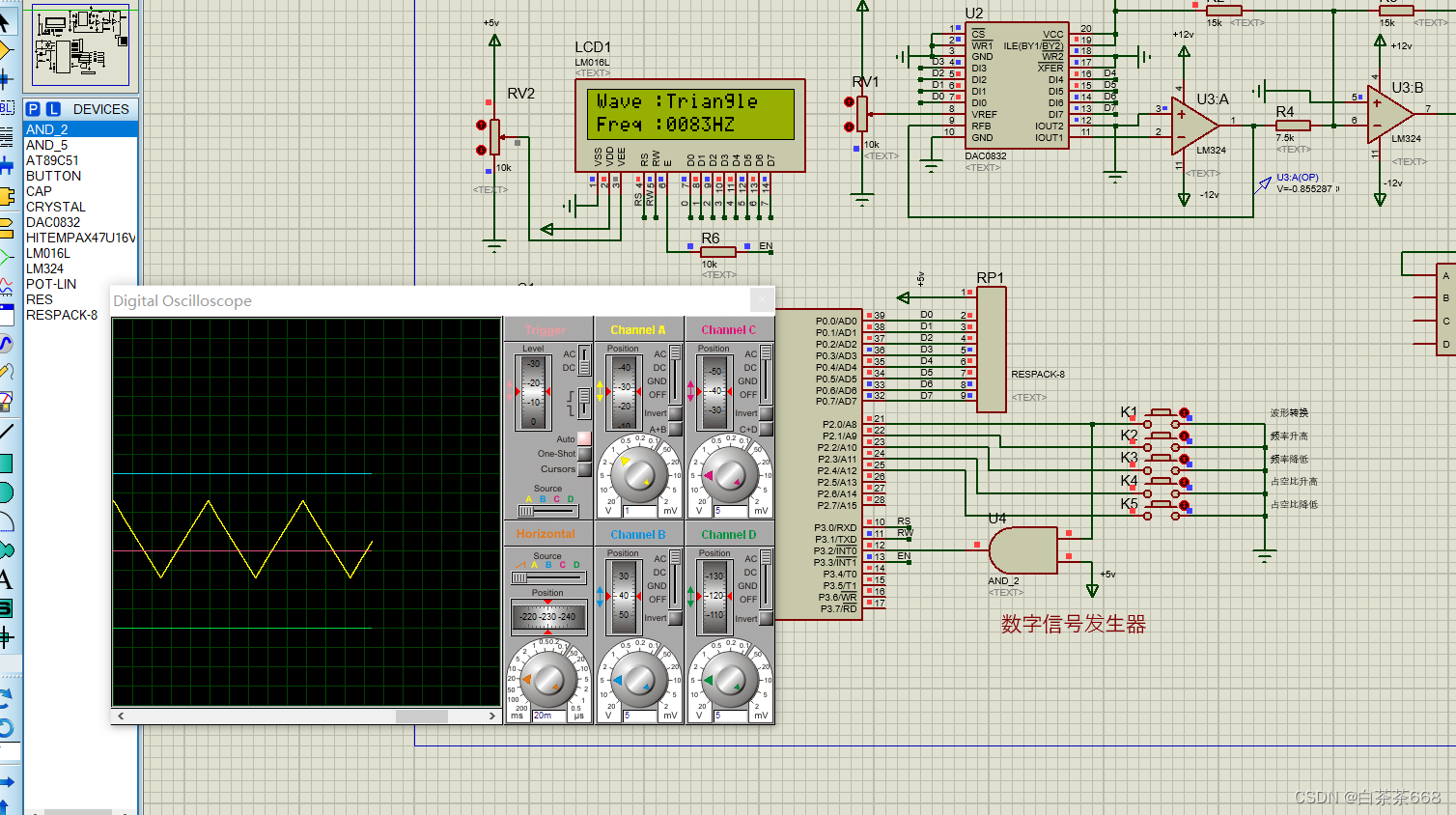Select the Wire Label tool
This screenshot has width=1456, height=815.
5,108
